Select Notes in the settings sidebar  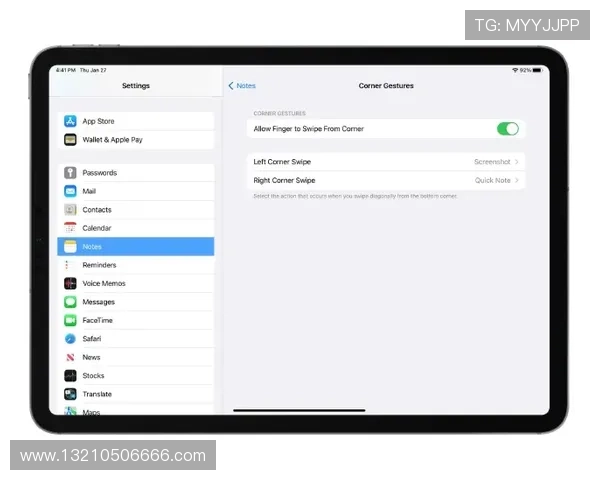click(x=135, y=247)
